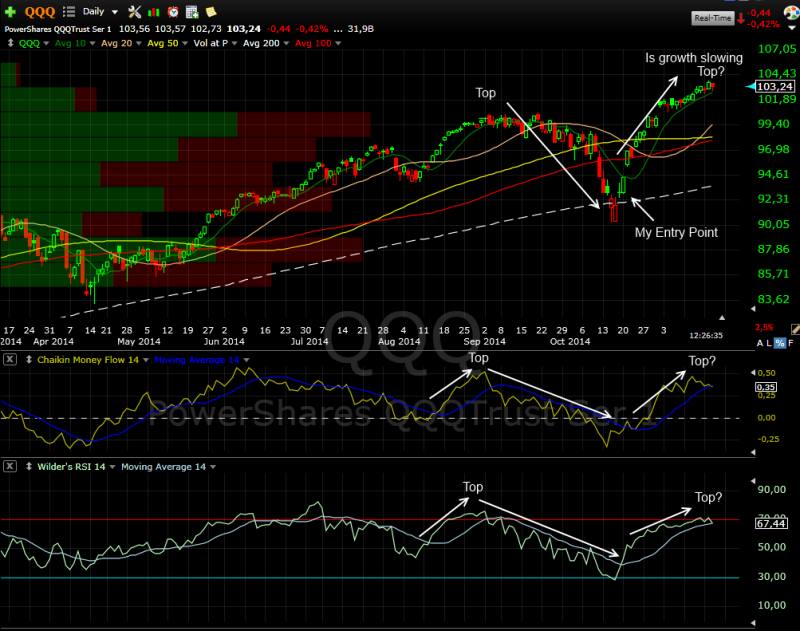
Task: Click the add indicator bar-chart icon
Action: [153, 12]
